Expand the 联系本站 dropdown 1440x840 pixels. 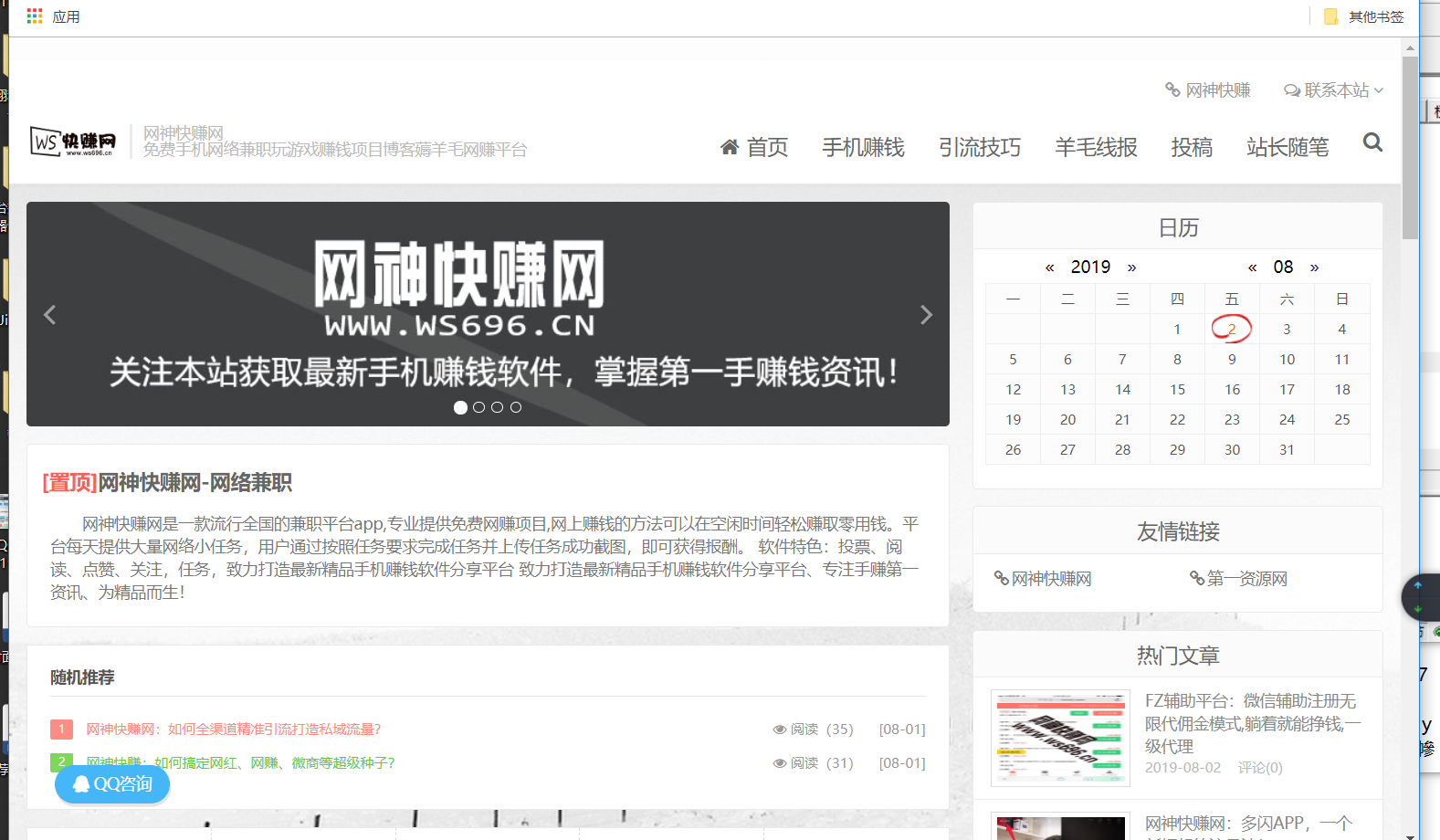click(1334, 90)
